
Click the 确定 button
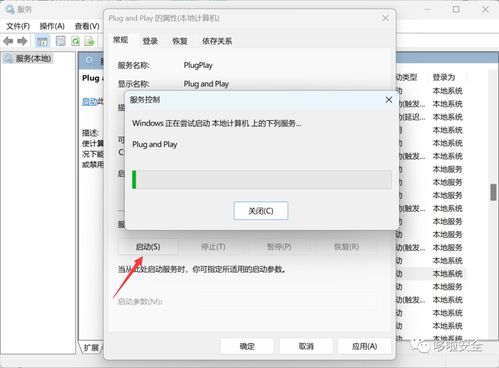click(x=247, y=346)
